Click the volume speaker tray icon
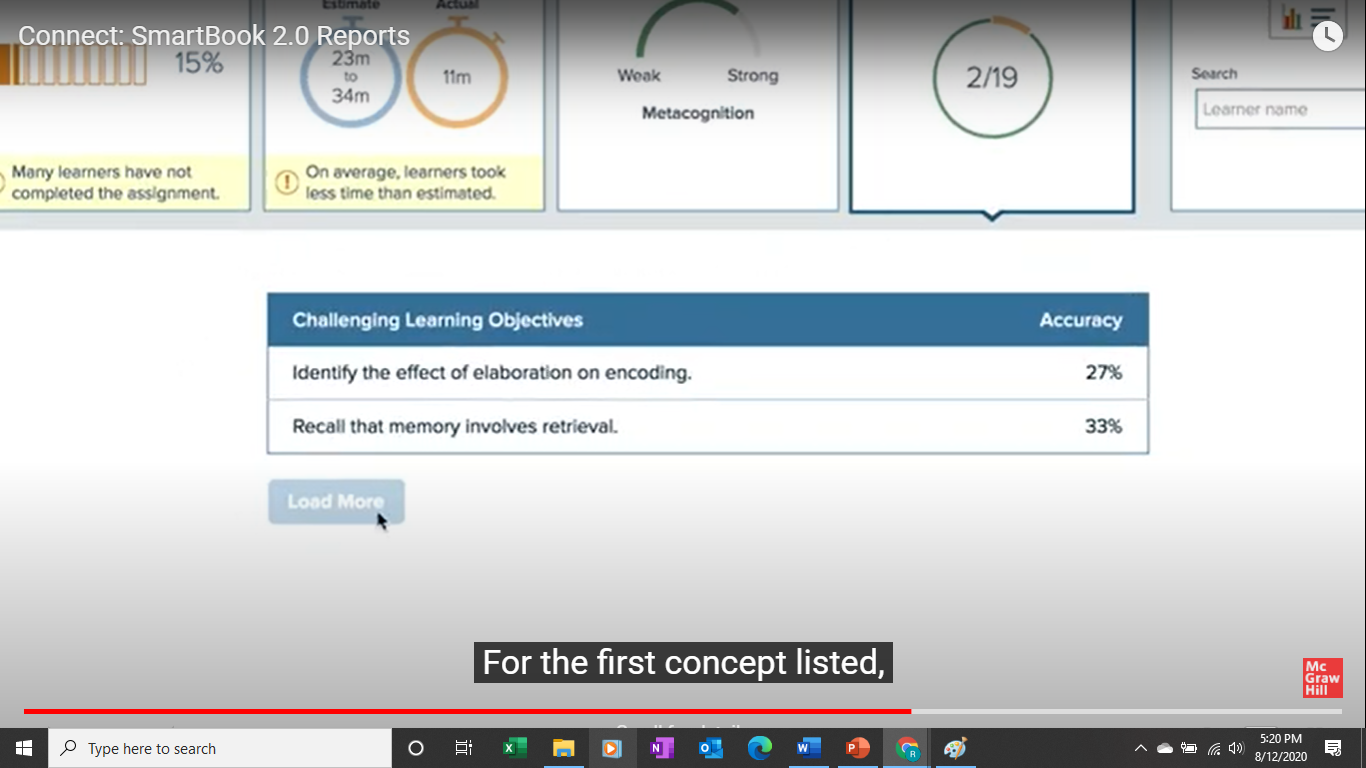The width and height of the screenshot is (1366, 768). point(1236,748)
